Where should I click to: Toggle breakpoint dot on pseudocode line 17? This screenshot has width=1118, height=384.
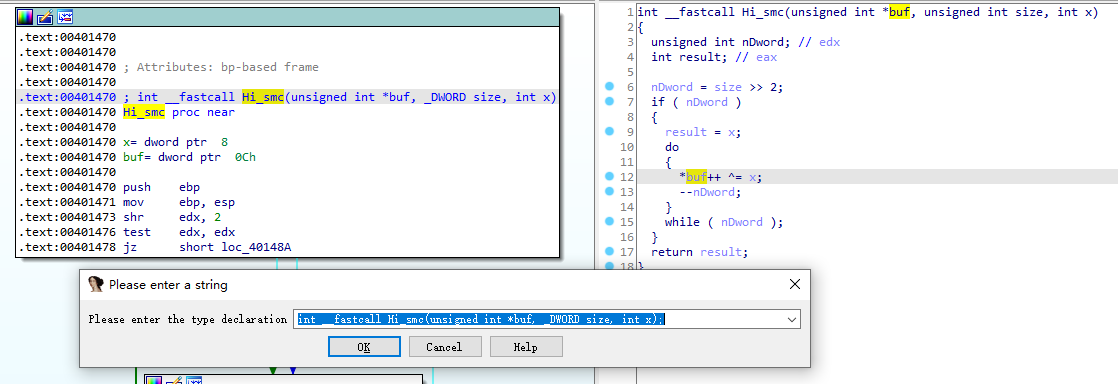coord(609,251)
